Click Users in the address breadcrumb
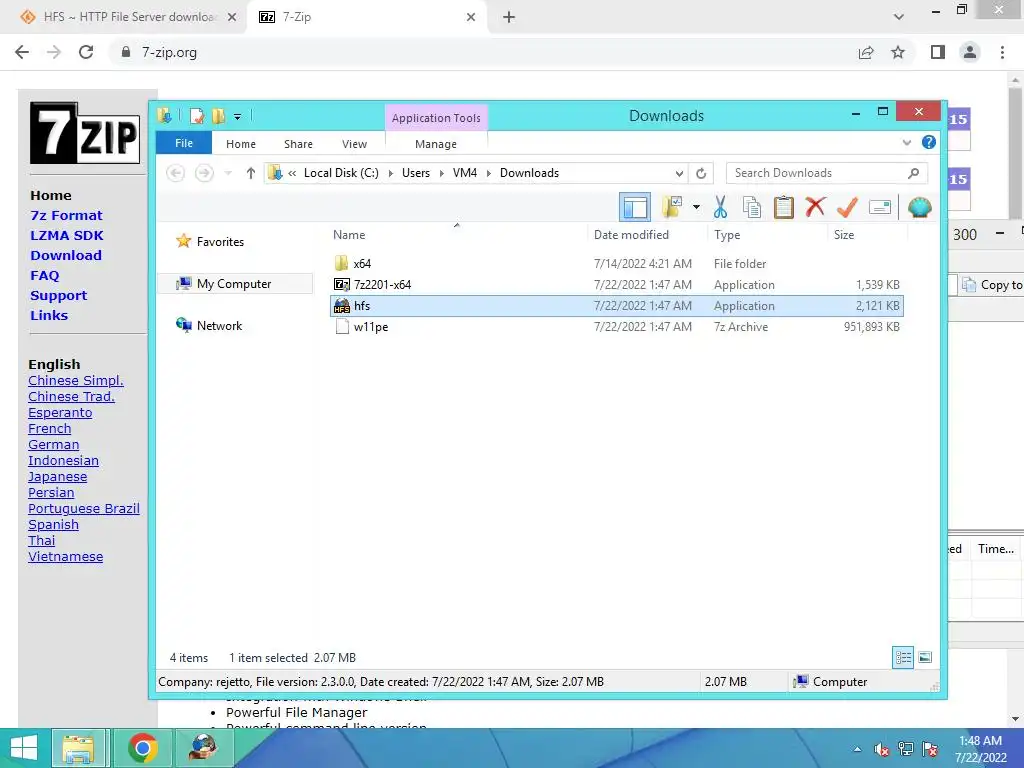The width and height of the screenshot is (1024, 768). pos(416,173)
